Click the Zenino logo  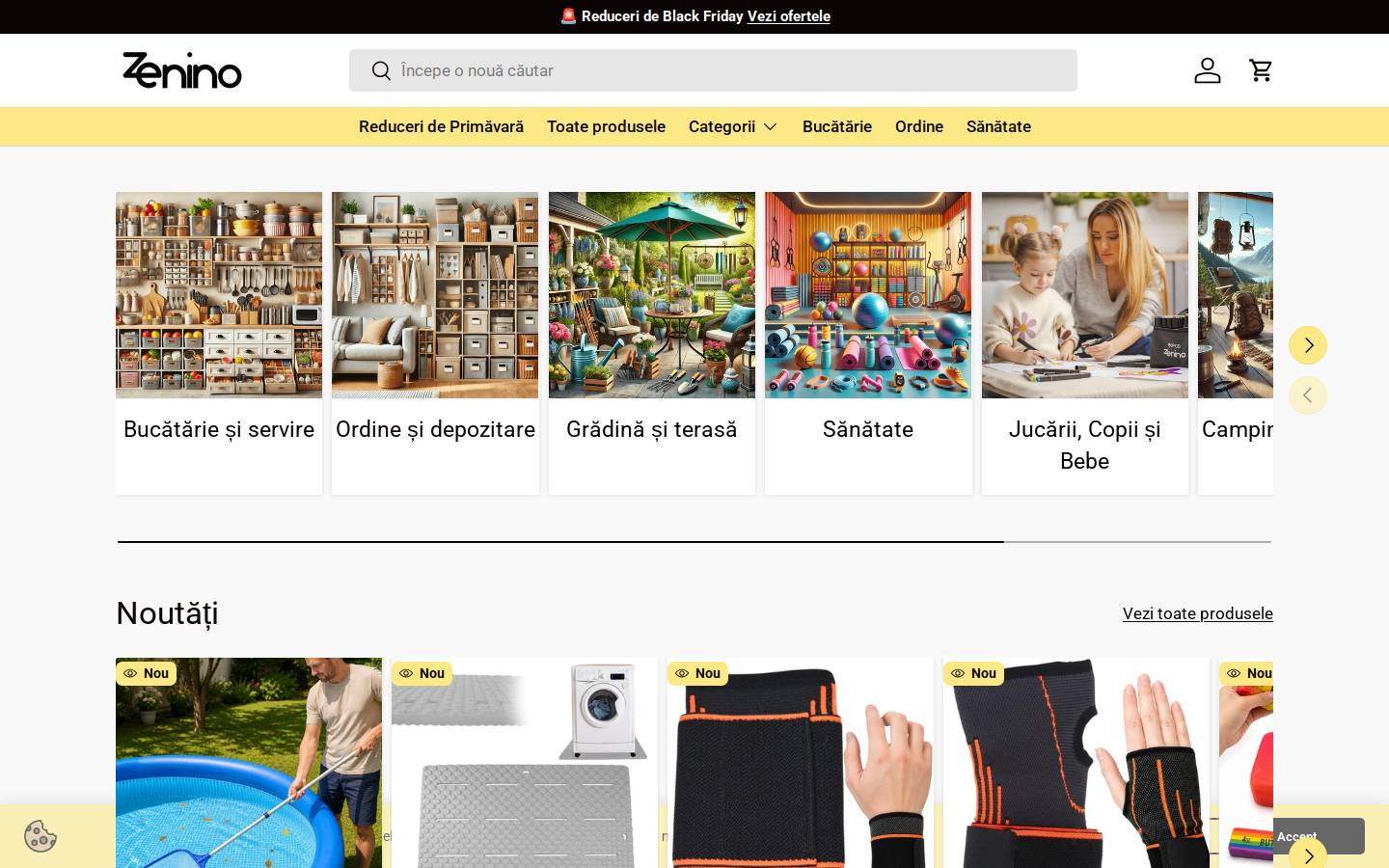tap(182, 70)
